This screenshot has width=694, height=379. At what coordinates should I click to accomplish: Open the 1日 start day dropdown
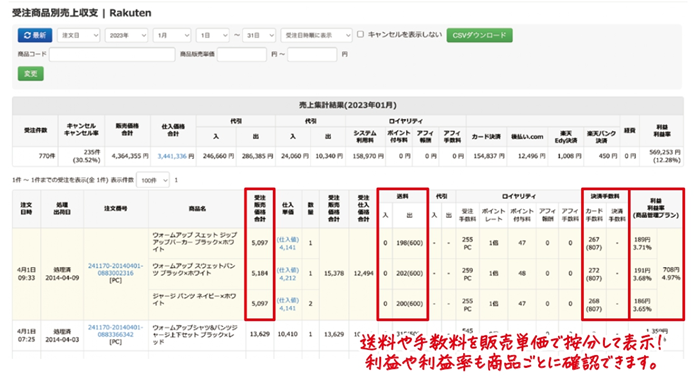tap(212, 35)
